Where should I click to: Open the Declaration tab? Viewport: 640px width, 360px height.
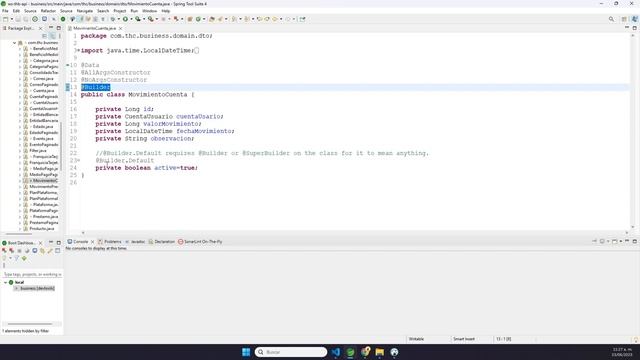(x=162, y=242)
